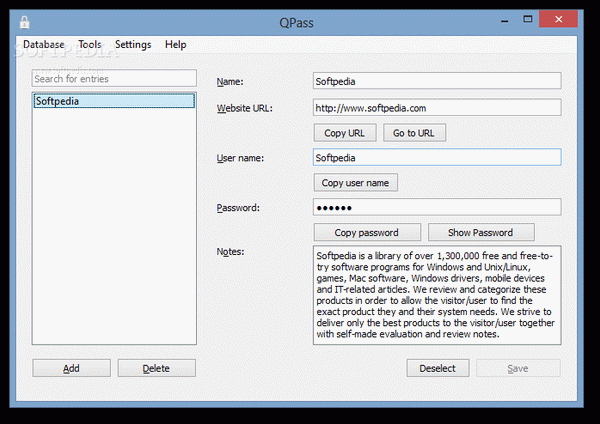Click the QPass padlock title bar icon

point(24,22)
